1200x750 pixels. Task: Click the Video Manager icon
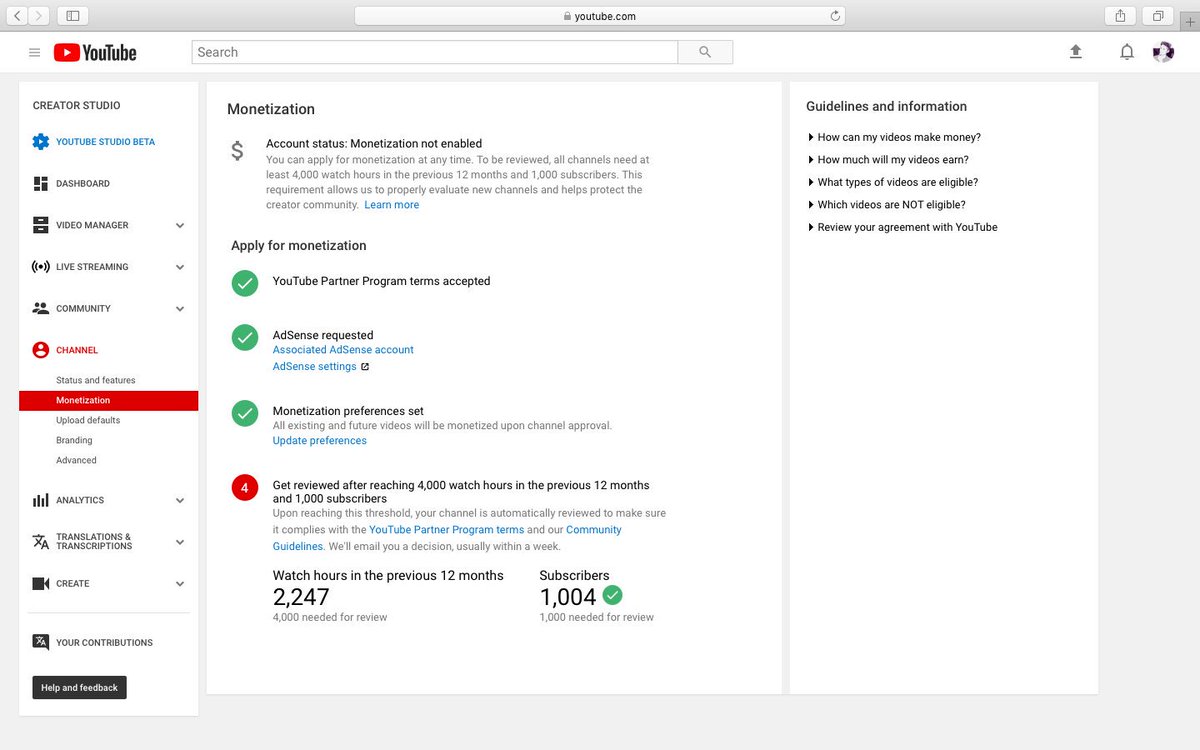(x=40, y=225)
